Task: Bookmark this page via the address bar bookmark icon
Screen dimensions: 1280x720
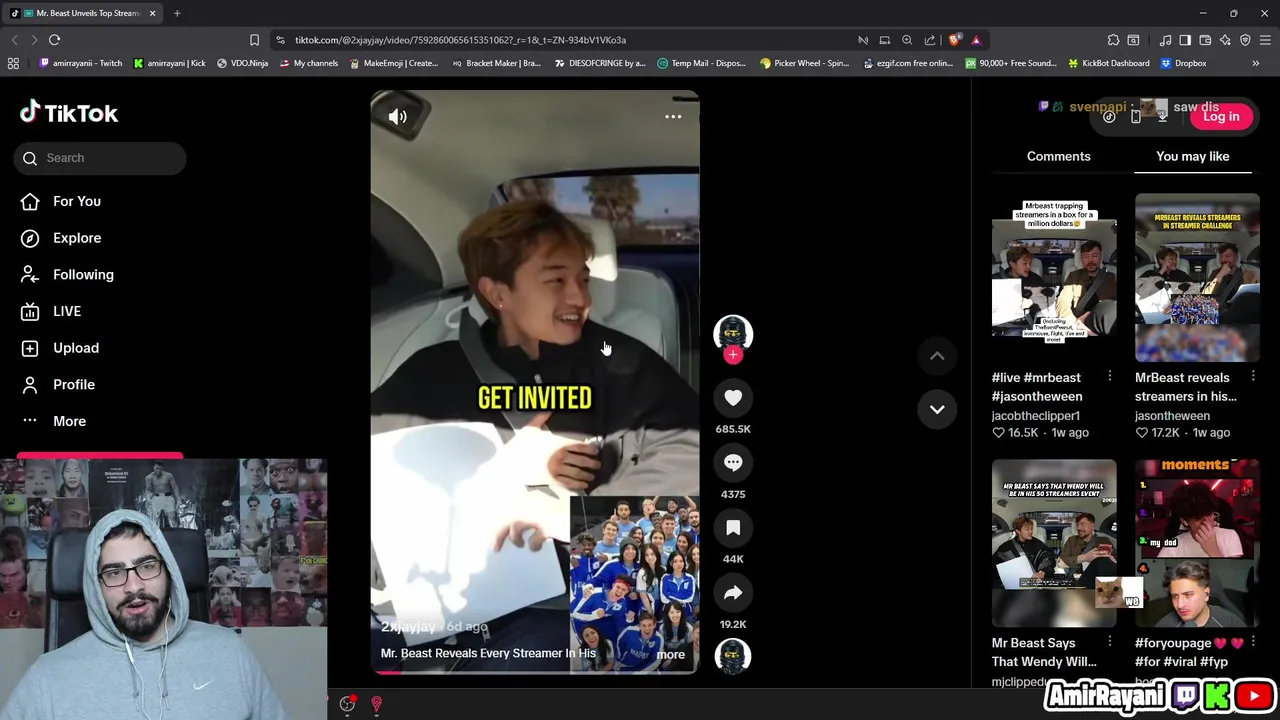Action: (254, 40)
